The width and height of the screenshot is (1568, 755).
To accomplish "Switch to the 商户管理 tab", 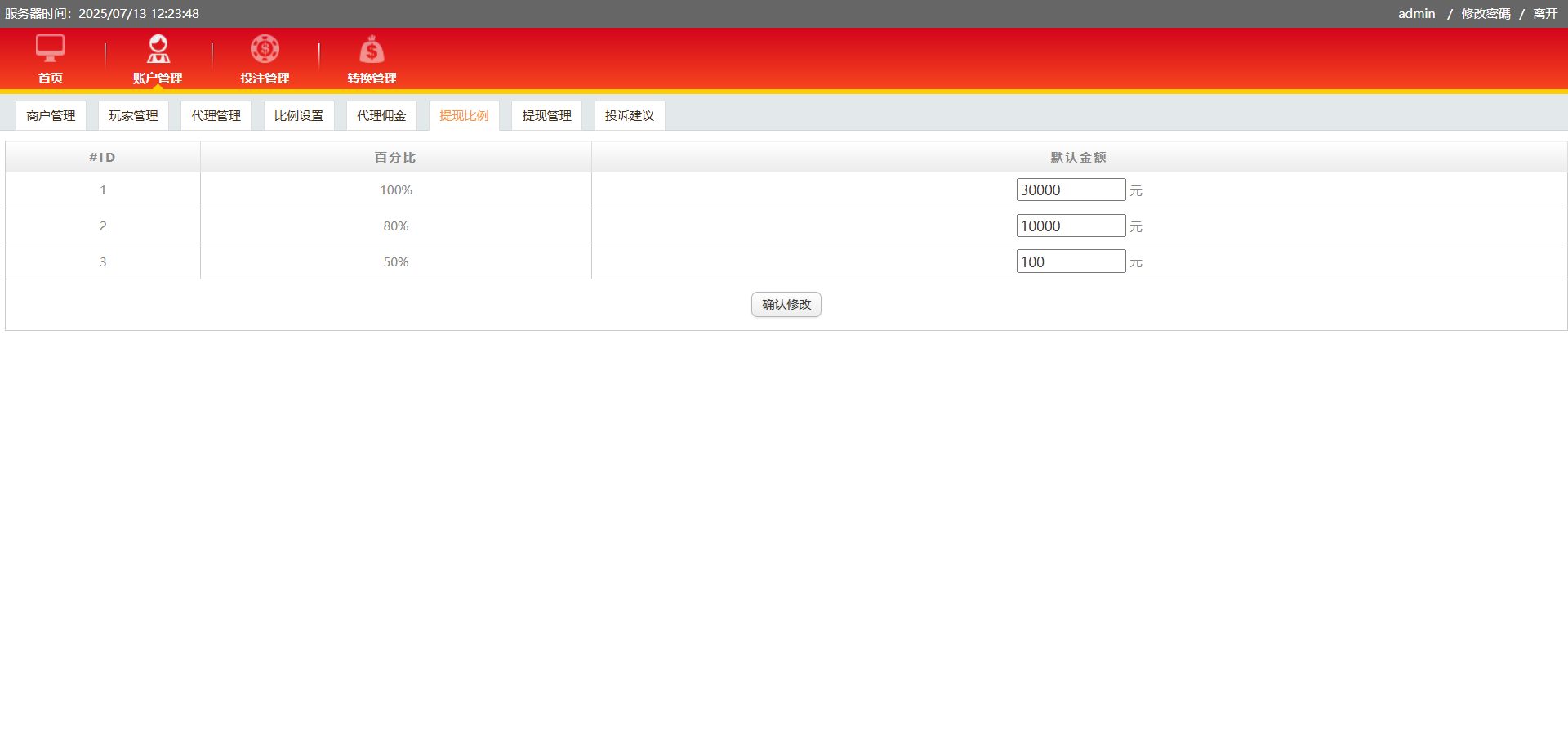I will [x=51, y=116].
